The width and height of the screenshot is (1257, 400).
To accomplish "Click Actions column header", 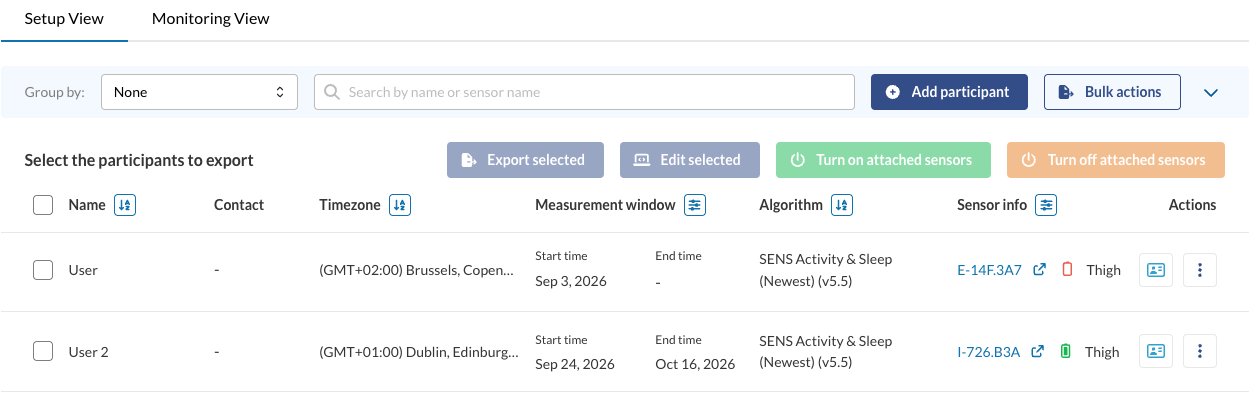I will click(x=1192, y=205).
